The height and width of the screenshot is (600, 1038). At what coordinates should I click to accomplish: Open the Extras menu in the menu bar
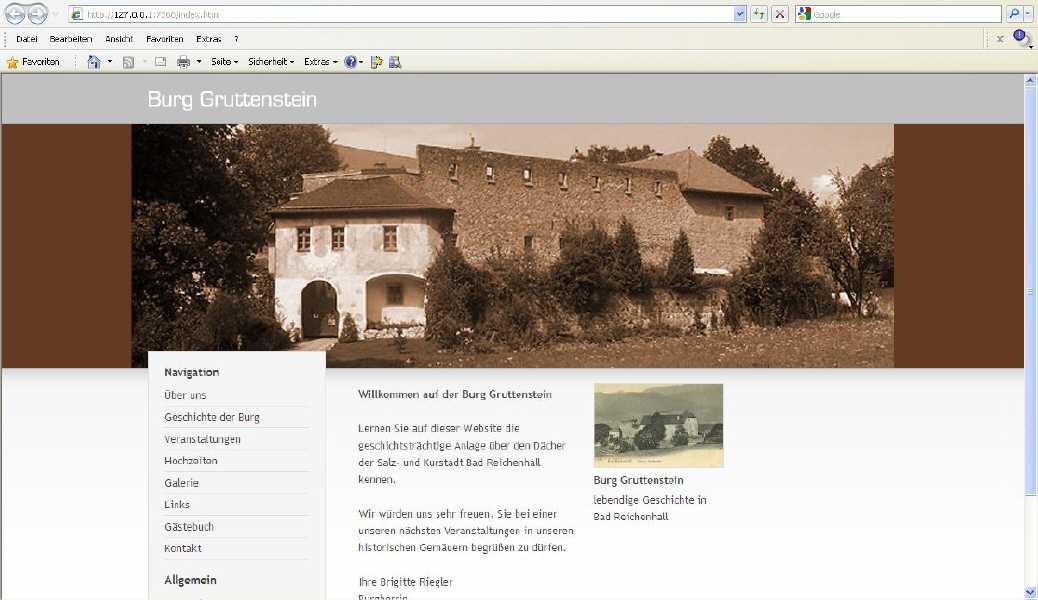click(209, 39)
